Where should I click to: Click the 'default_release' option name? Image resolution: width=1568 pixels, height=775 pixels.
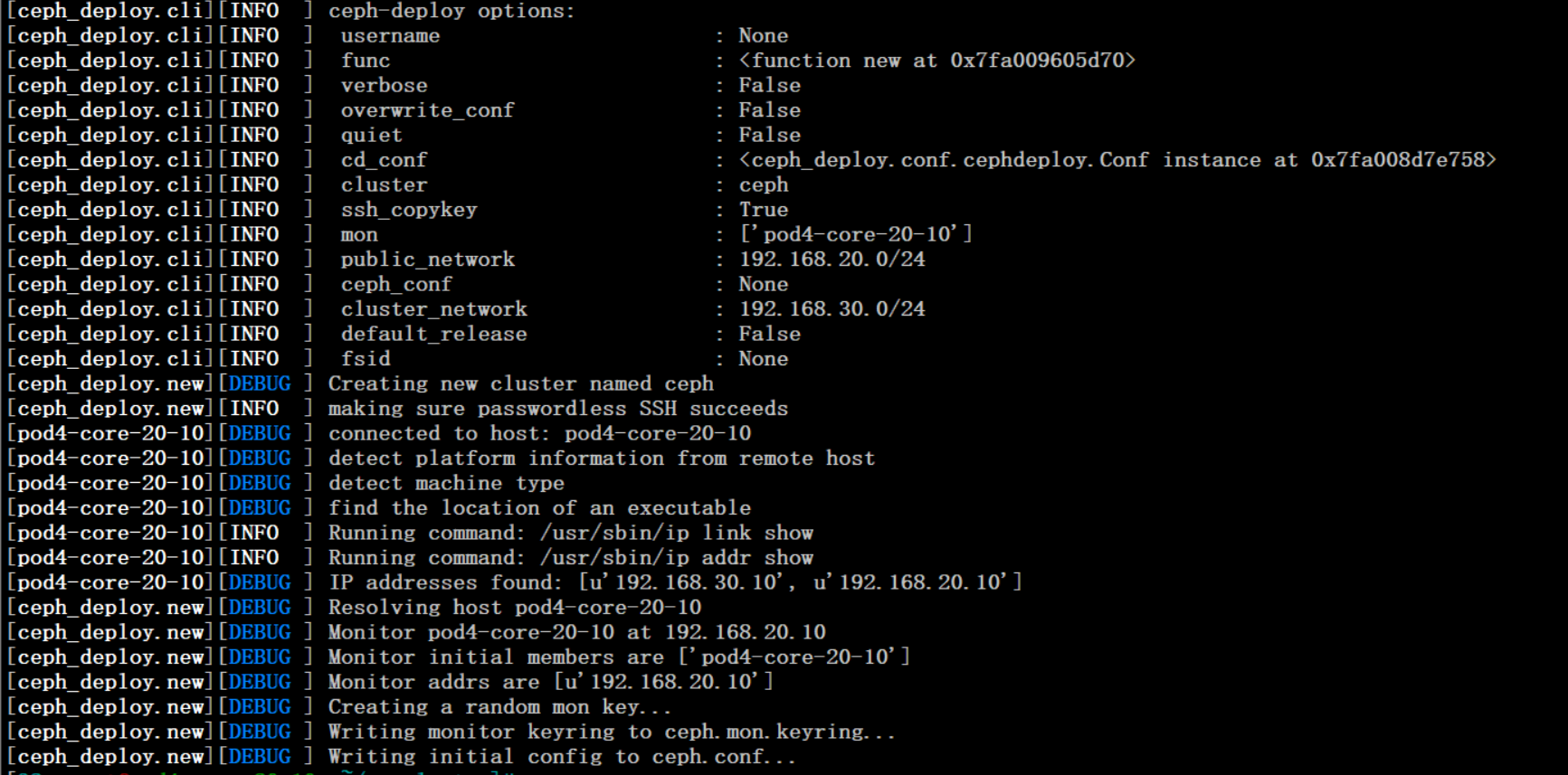433,335
